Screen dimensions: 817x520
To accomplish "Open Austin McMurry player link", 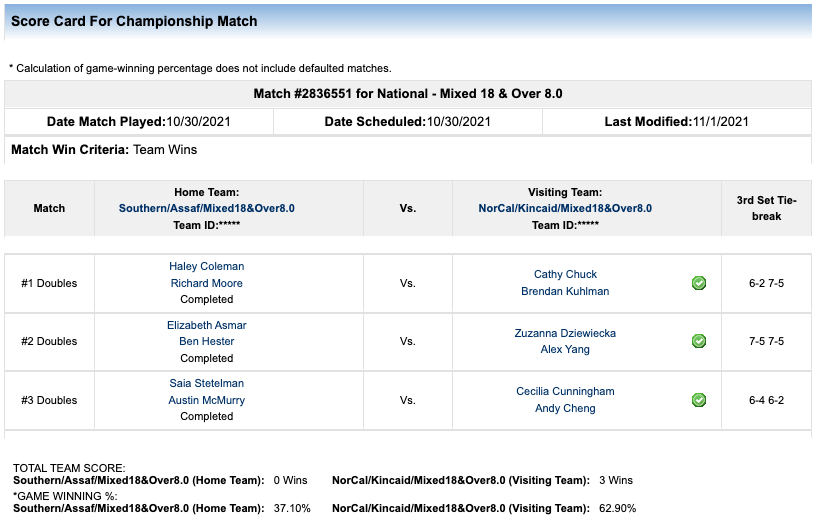I will pos(207,400).
